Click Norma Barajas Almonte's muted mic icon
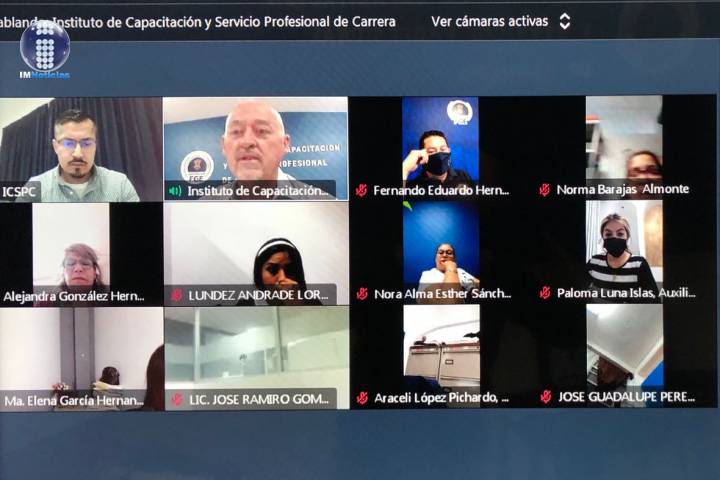Viewport: 720px width, 480px height. click(545, 190)
